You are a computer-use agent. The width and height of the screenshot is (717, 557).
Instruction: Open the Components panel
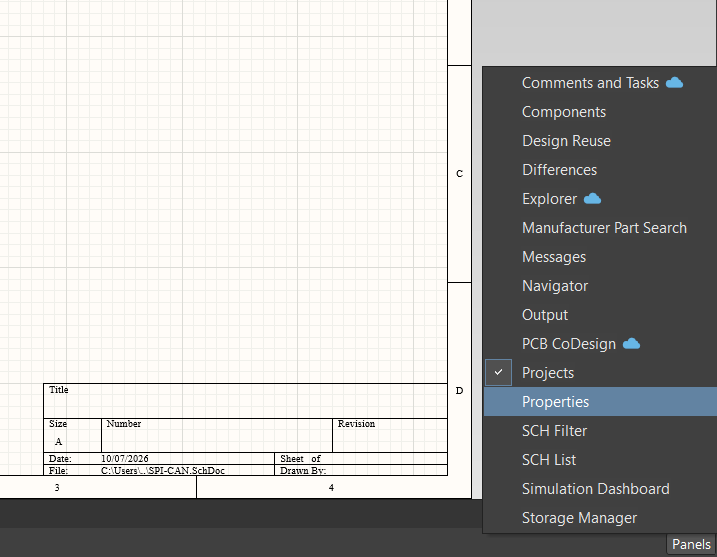pos(600,112)
